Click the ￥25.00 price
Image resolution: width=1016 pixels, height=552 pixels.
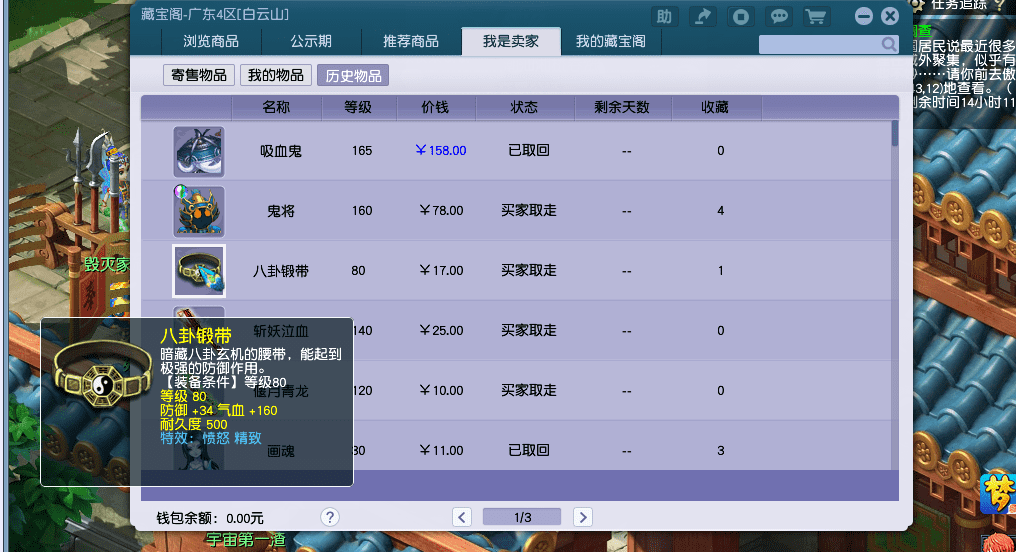[441, 330]
